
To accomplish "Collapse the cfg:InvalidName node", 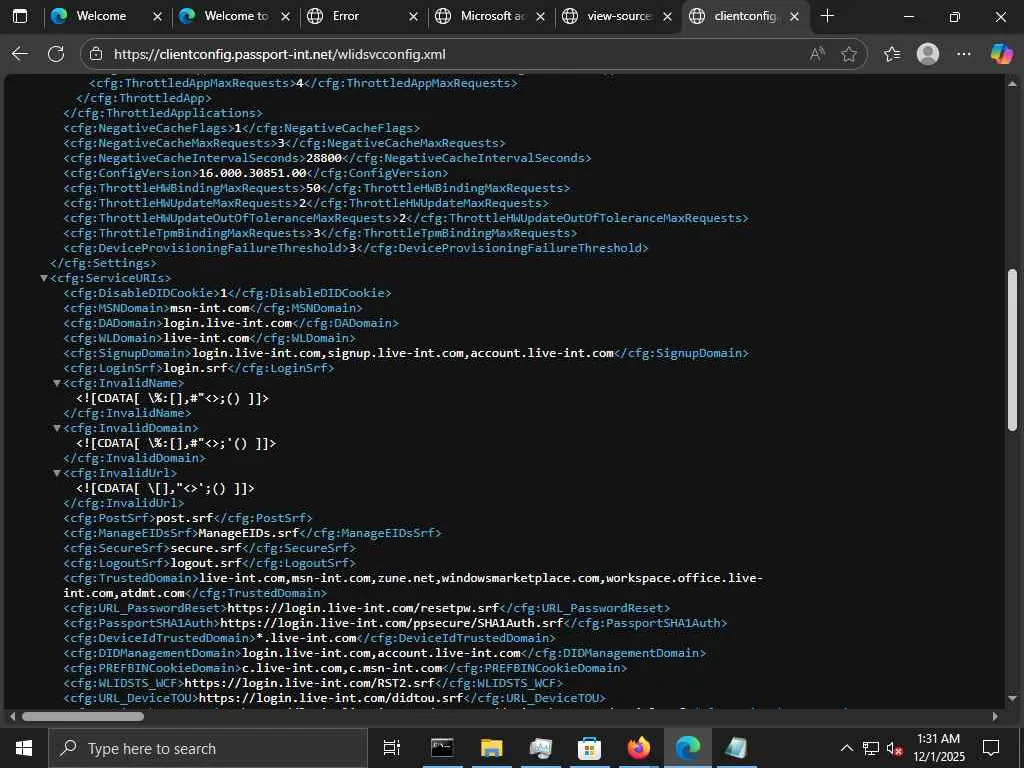I will [x=57, y=383].
